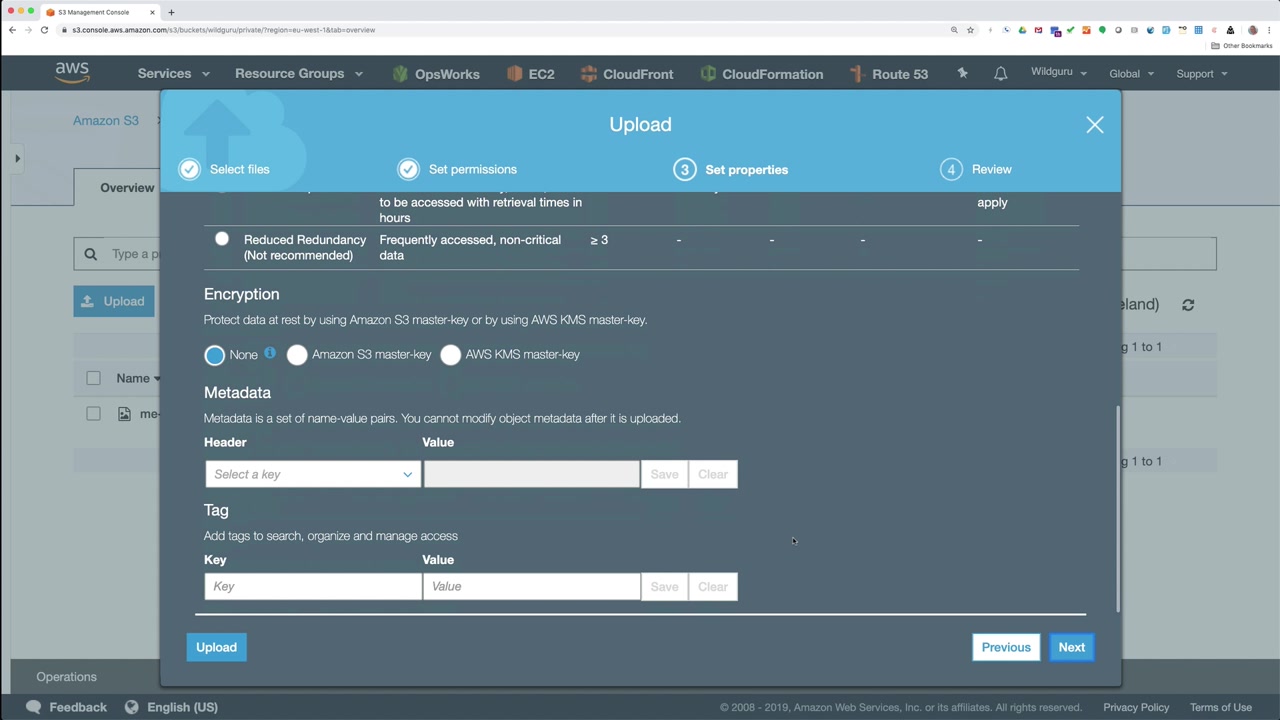Click the Upload button behind the dialog
This screenshot has width=1280, height=720.
click(114, 301)
